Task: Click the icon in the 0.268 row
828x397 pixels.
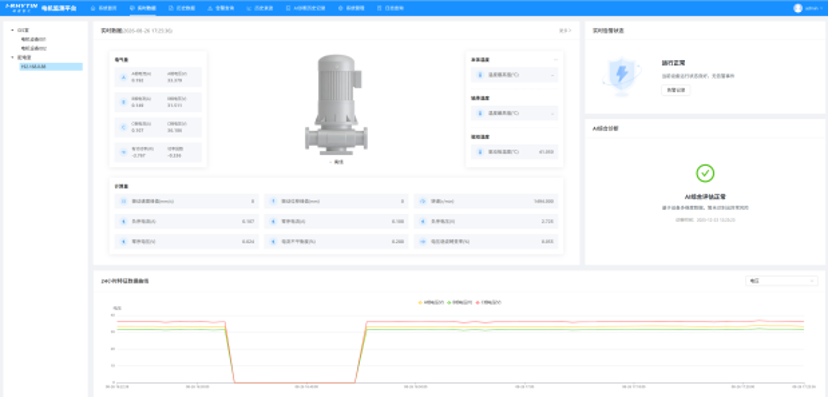Action: tap(273, 241)
